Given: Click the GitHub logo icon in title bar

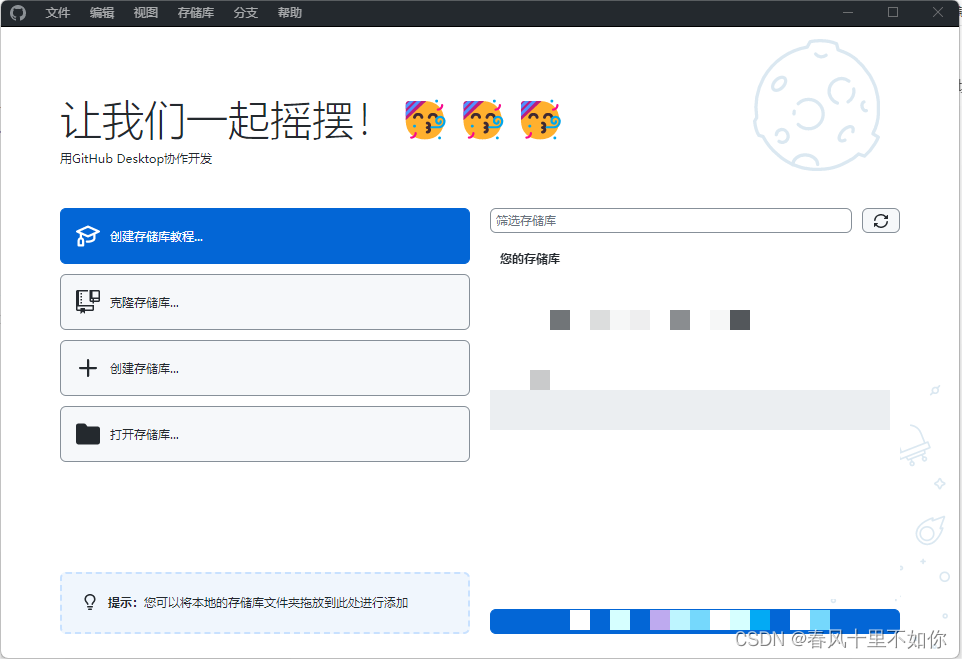Looking at the screenshot, I should 18,13.
